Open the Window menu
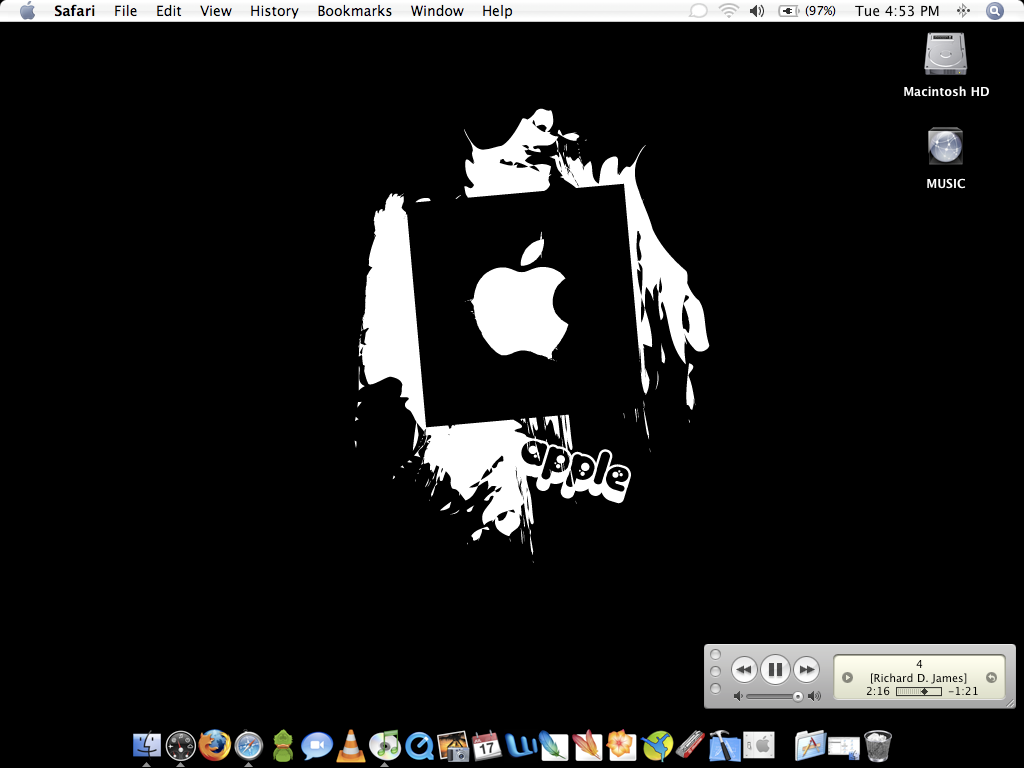The height and width of the screenshot is (768, 1024). pos(437,11)
